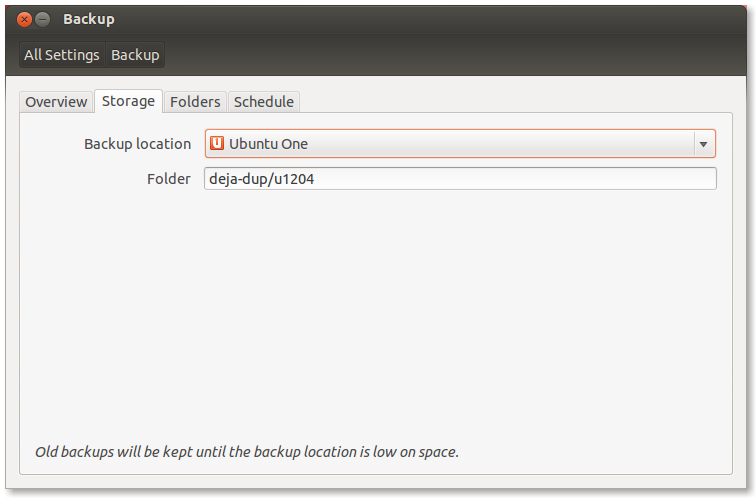Go back to All Settings
The width and height of the screenshot is (756, 498).
click(x=62, y=55)
